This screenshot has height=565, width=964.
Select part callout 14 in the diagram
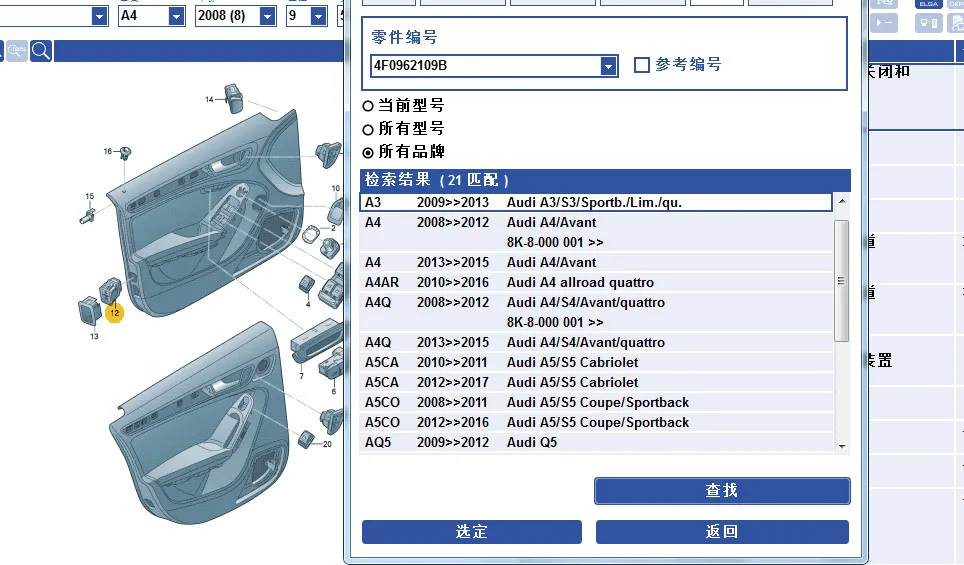point(209,99)
